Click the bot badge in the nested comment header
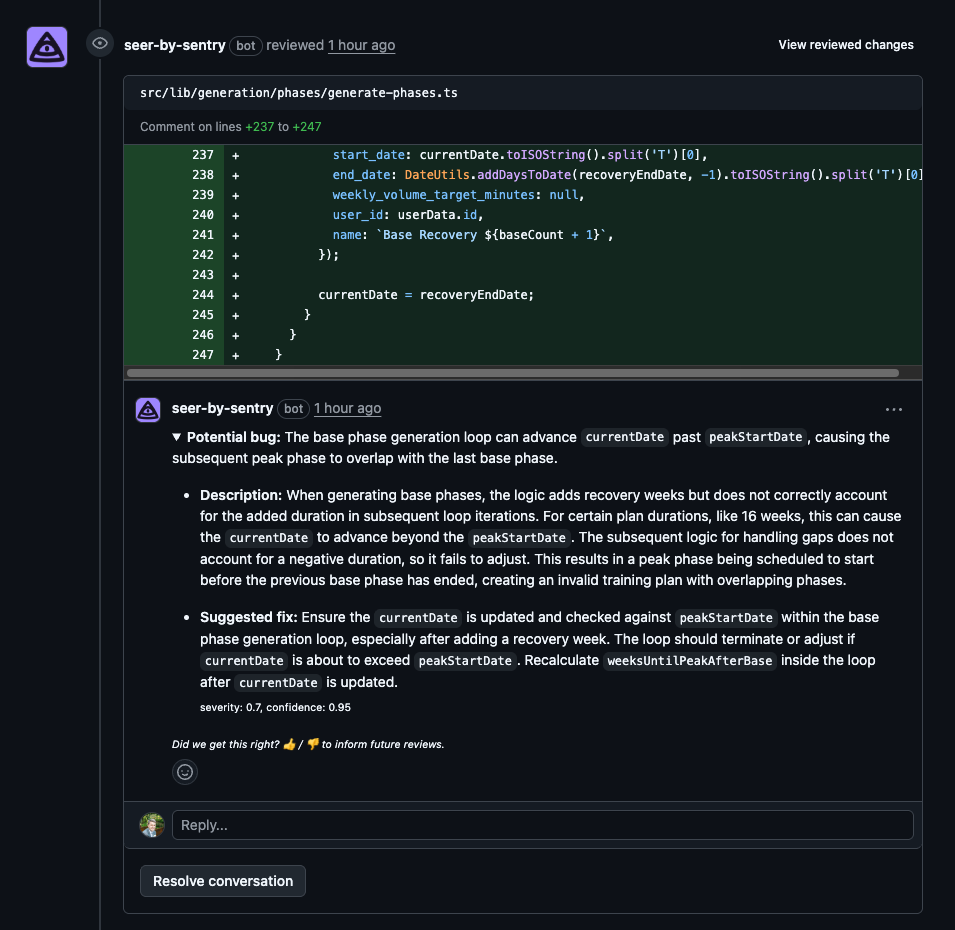 (293, 409)
